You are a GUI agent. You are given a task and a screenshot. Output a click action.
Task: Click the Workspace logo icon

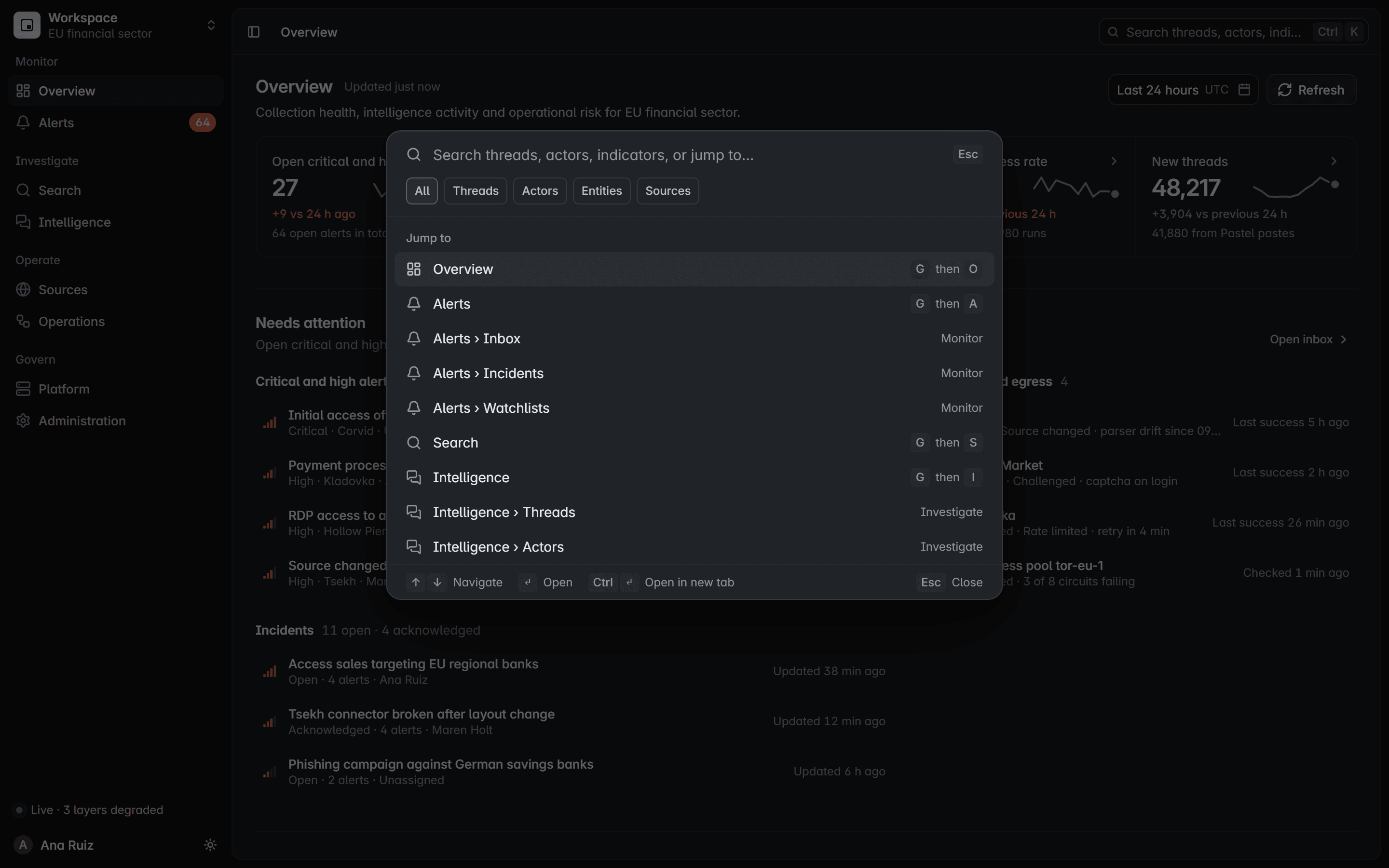[x=27, y=25]
